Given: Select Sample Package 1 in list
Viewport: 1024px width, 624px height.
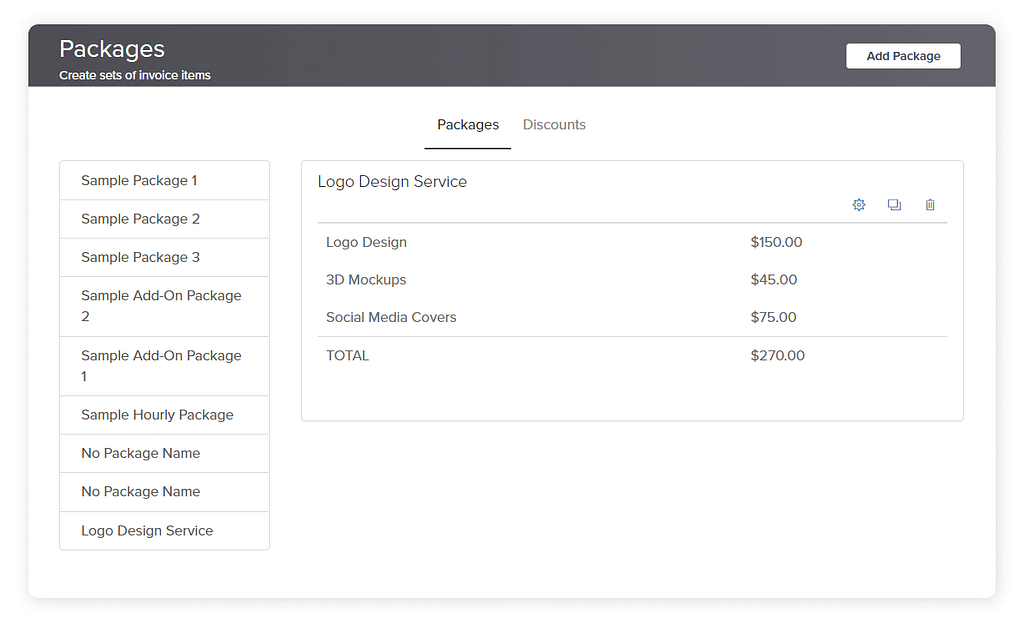Looking at the screenshot, I should (x=165, y=181).
